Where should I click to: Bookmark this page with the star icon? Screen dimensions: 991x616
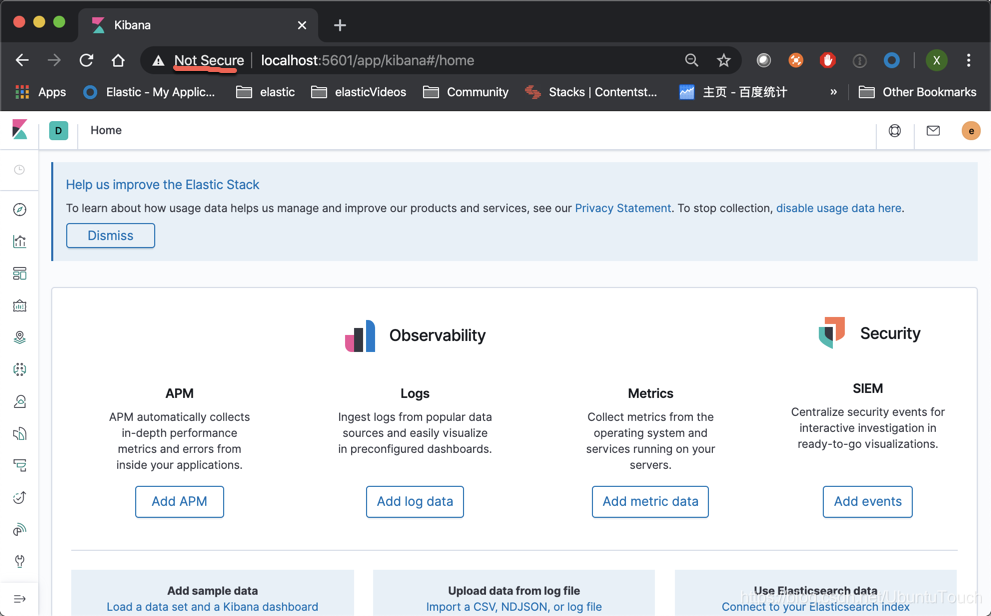(x=724, y=61)
